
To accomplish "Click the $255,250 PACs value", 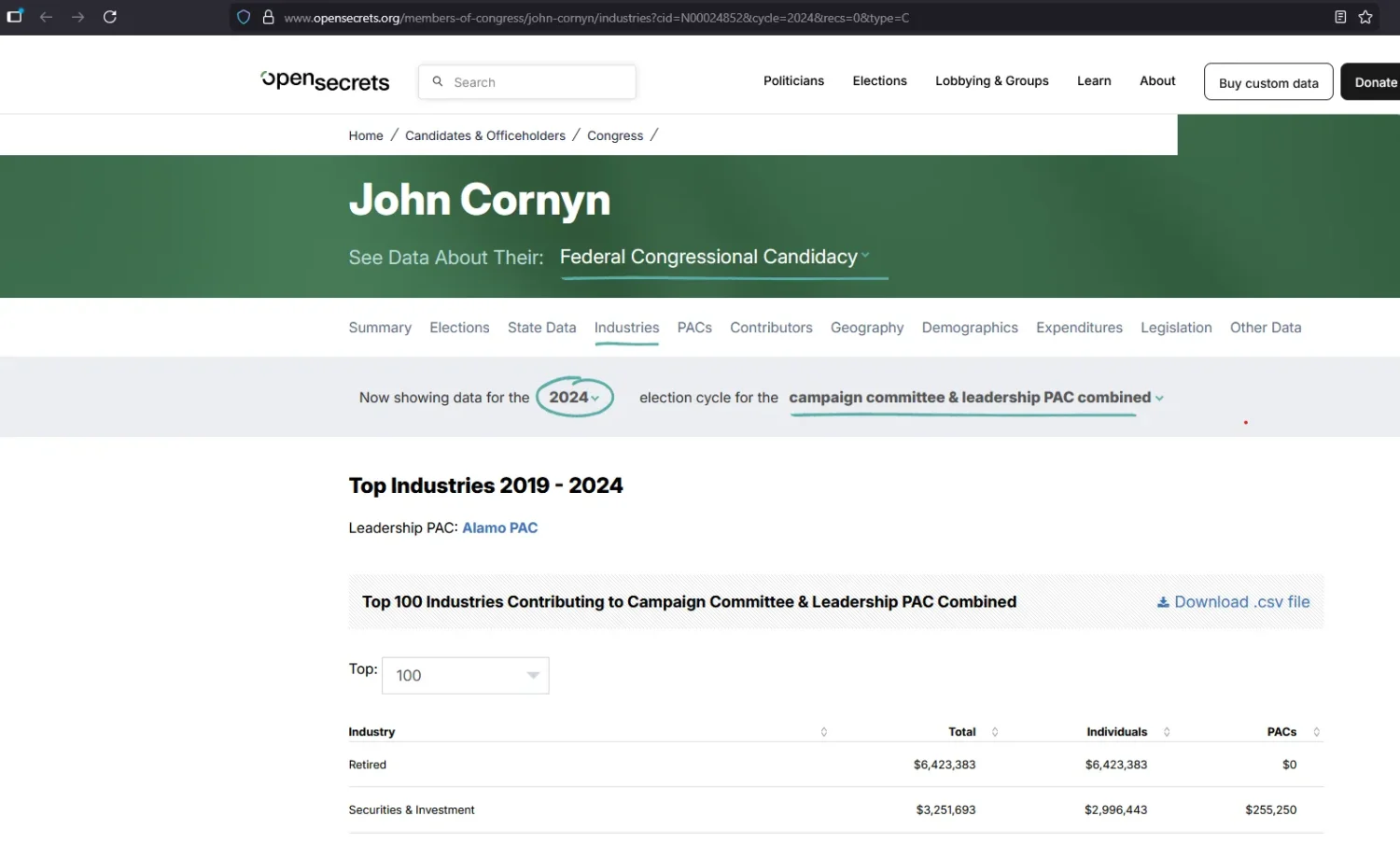I will (x=1270, y=810).
